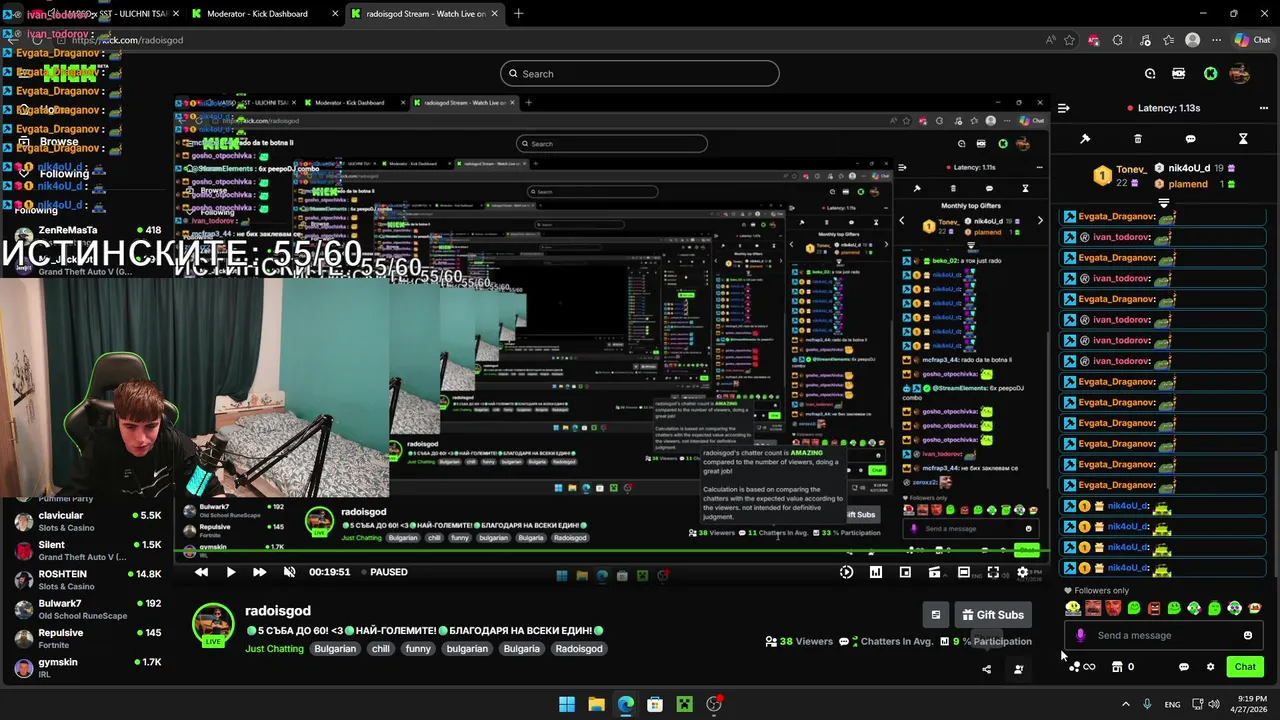Viewport: 1280px width, 720px height.
Task: Open a new browser tab with plus
Action: pyautogui.click(x=518, y=14)
